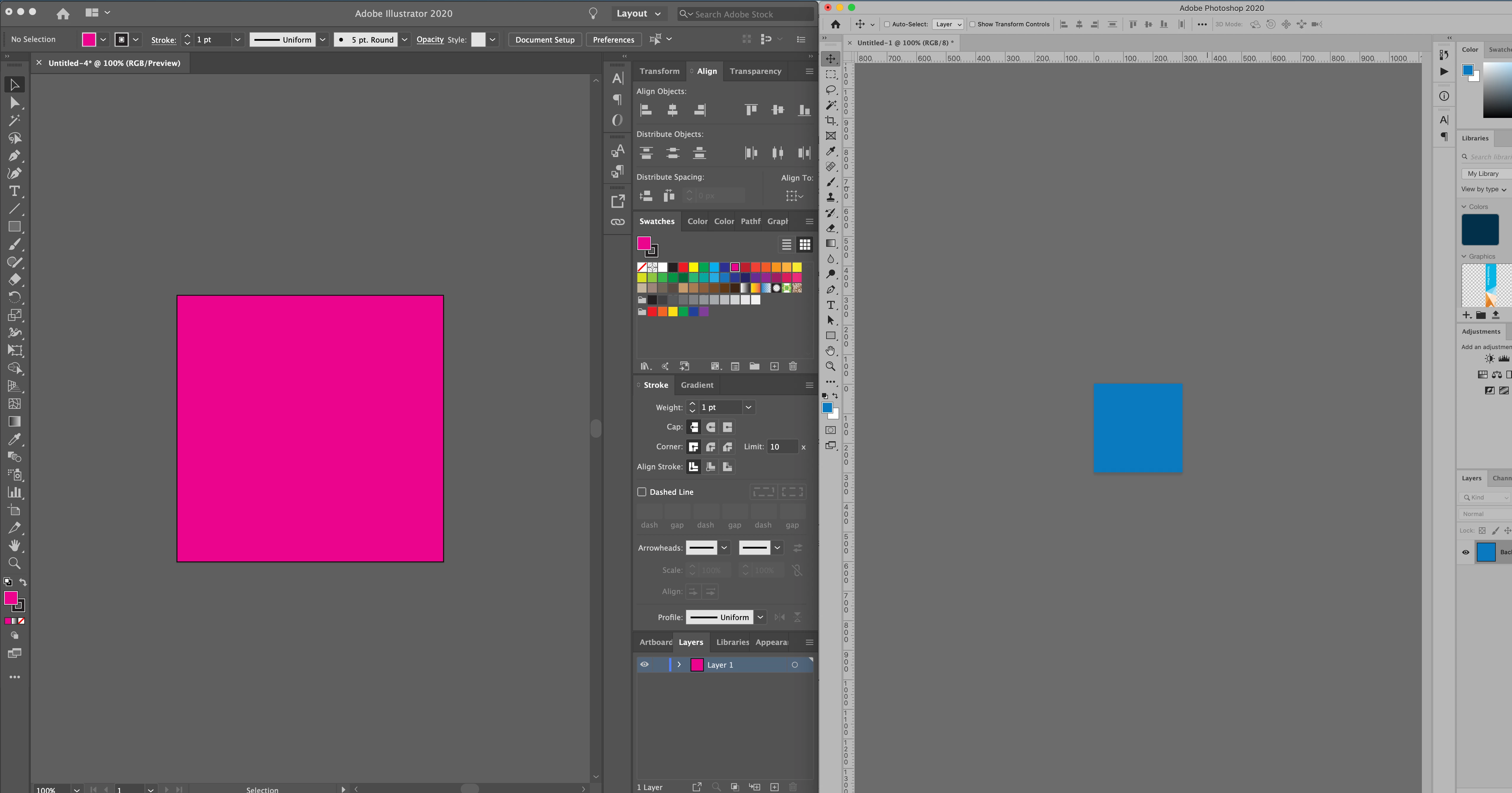Viewport: 1512px width, 793px height.
Task: Check Show Transform Controls in Photoshop
Action: point(972,24)
